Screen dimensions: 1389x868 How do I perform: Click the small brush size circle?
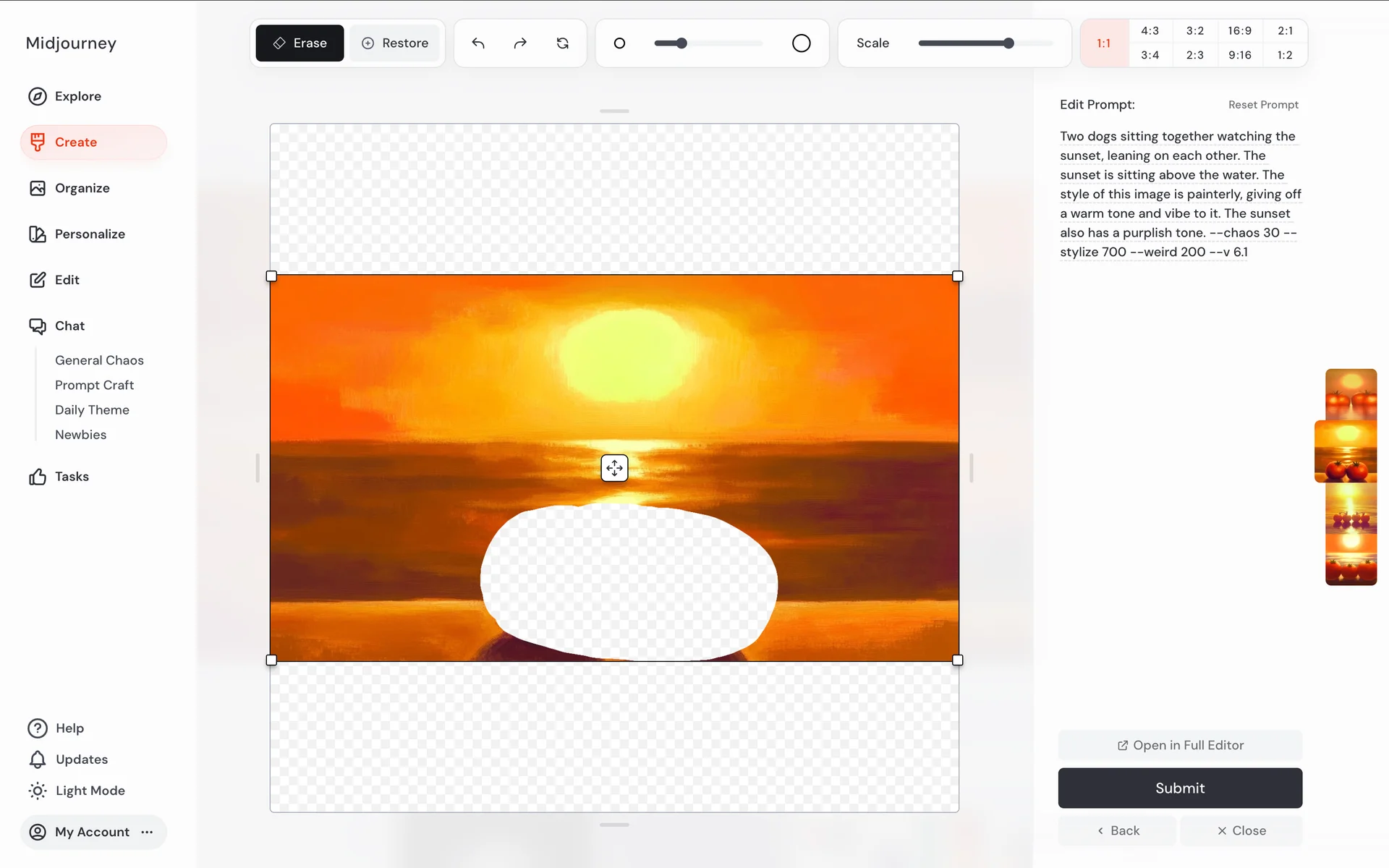(619, 43)
